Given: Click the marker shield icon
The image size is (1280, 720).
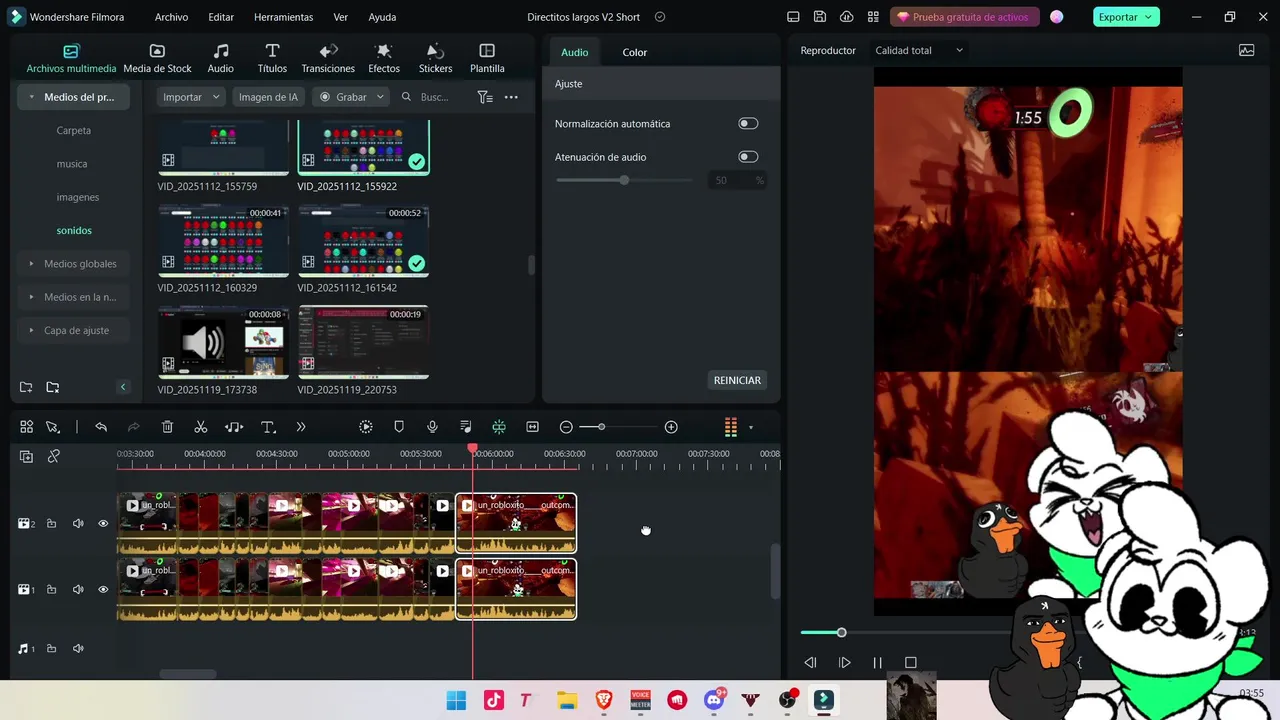Looking at the screenshot, I should tap(399, 427).
